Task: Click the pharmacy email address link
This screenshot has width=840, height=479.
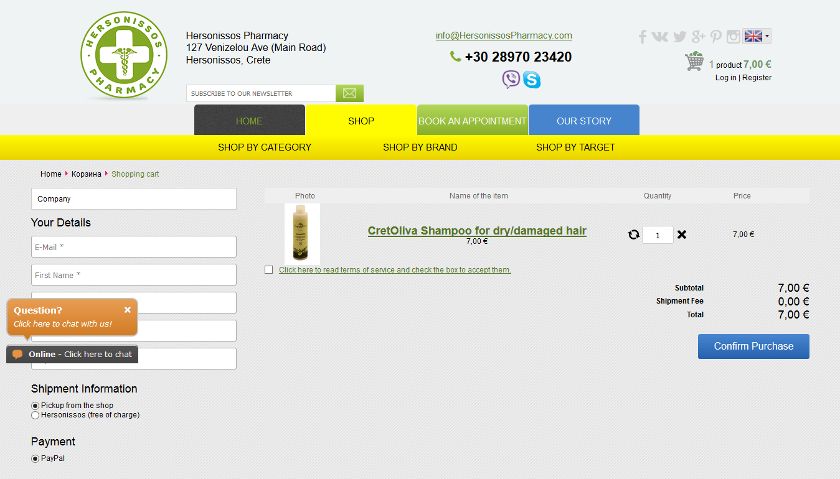Action: pos(504,35)
